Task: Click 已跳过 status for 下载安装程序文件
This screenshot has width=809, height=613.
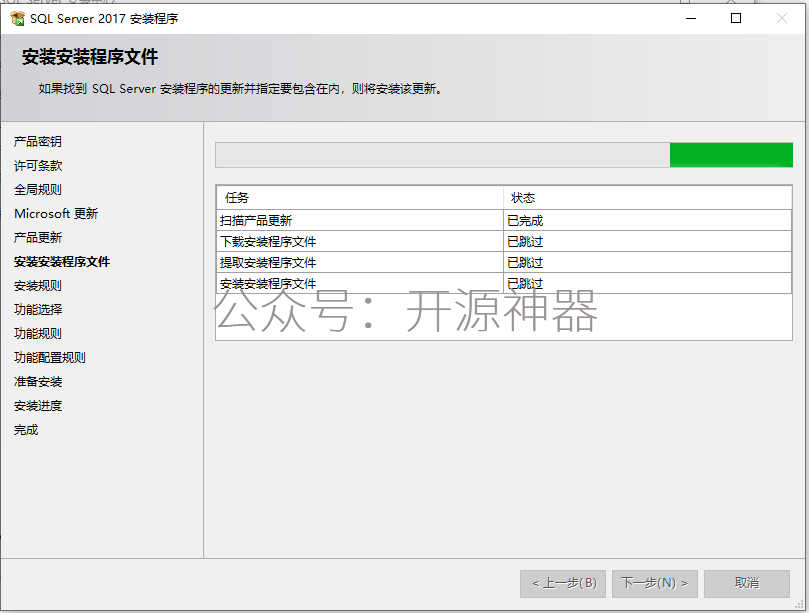Action: (x=648, y=241)
